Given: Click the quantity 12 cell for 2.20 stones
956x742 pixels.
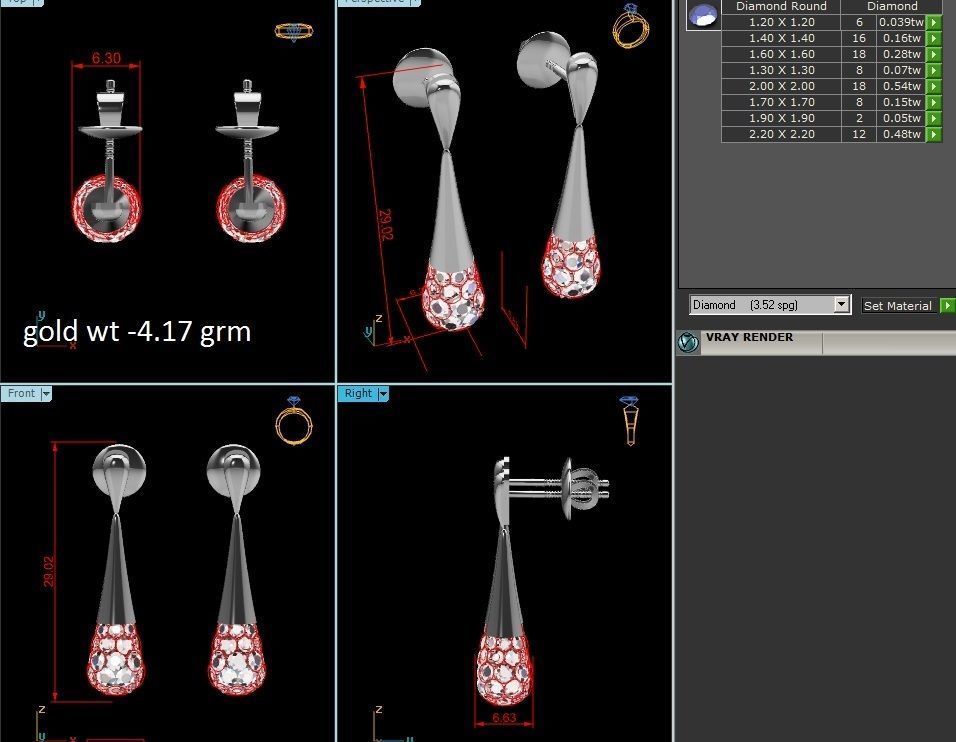Looking at the screenshot, I should click(x=859, y=134).
